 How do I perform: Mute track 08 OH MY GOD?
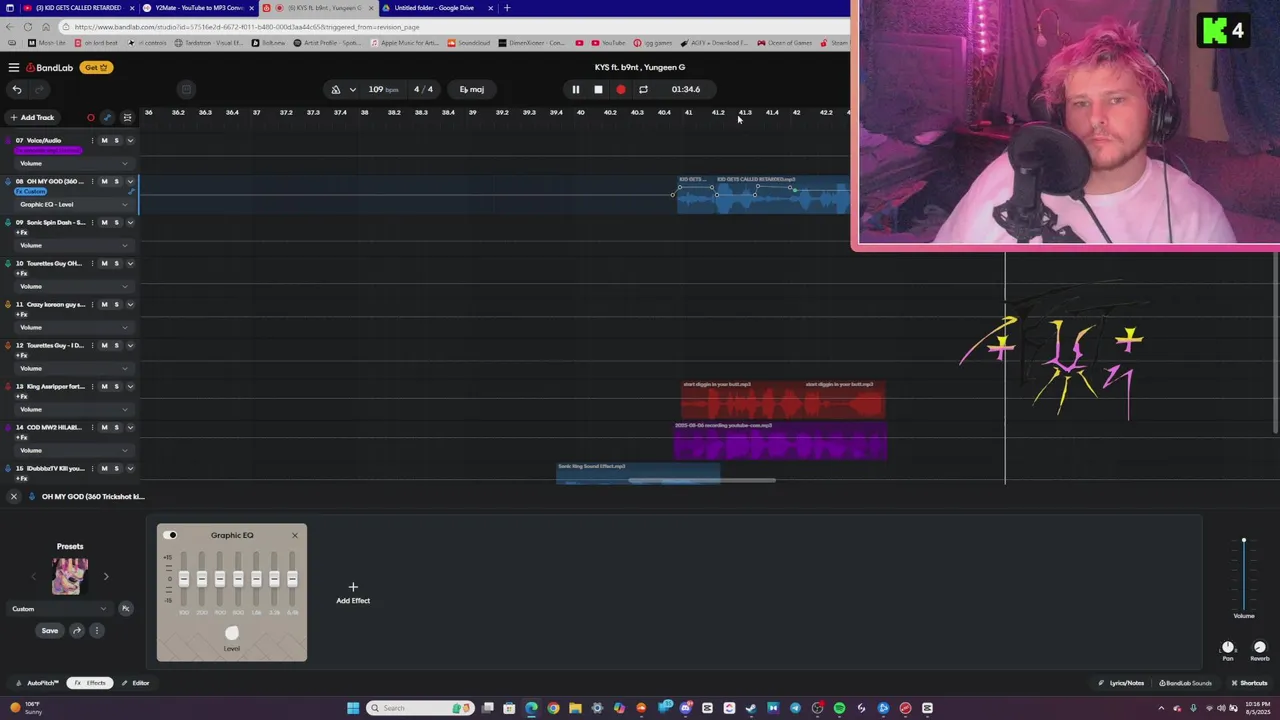coord(104,181)
